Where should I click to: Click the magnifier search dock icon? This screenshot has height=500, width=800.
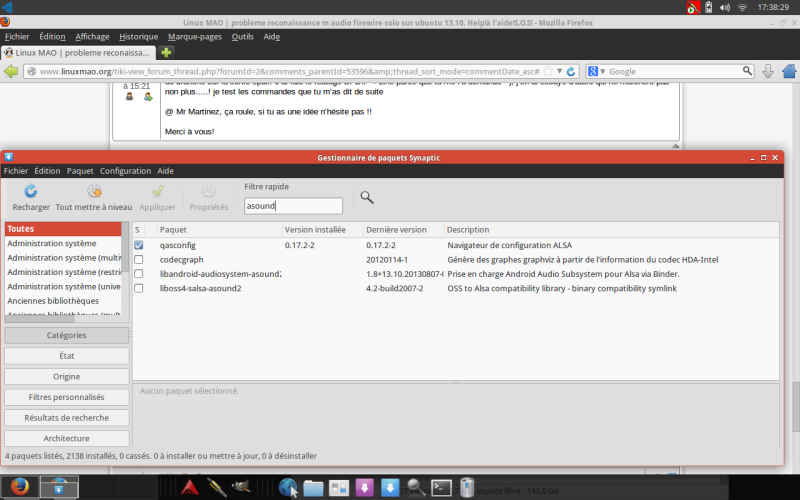tap(416, 487)
